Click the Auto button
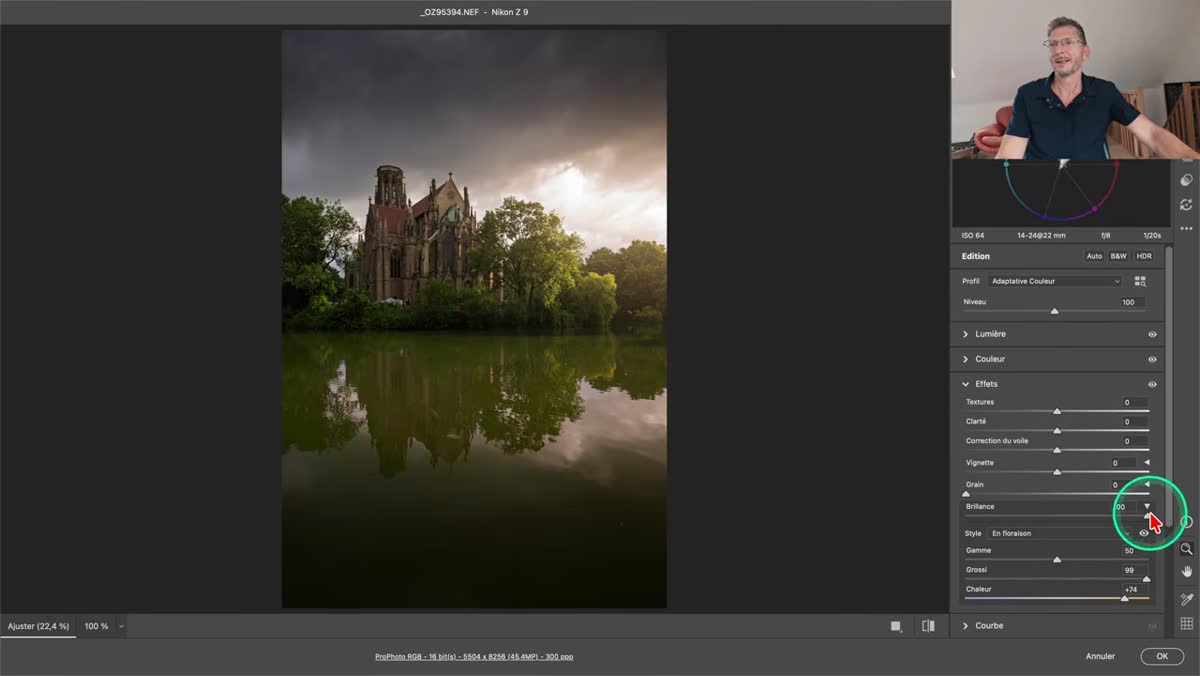Viewport: 1200px width, 676px height. [1094, 256]
